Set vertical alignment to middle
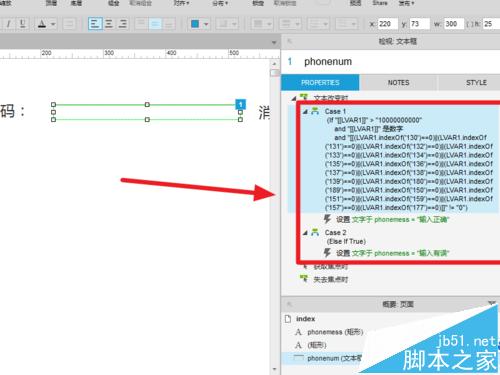 [x=155, y=24]
